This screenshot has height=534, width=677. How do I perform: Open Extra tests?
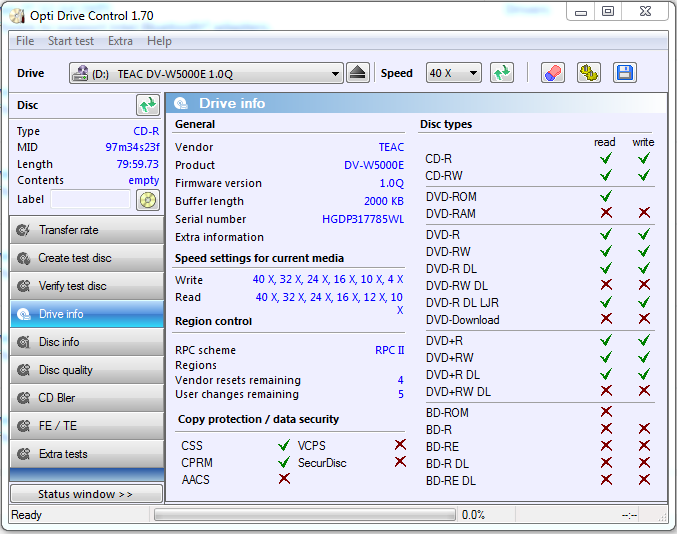click(87, 454)
